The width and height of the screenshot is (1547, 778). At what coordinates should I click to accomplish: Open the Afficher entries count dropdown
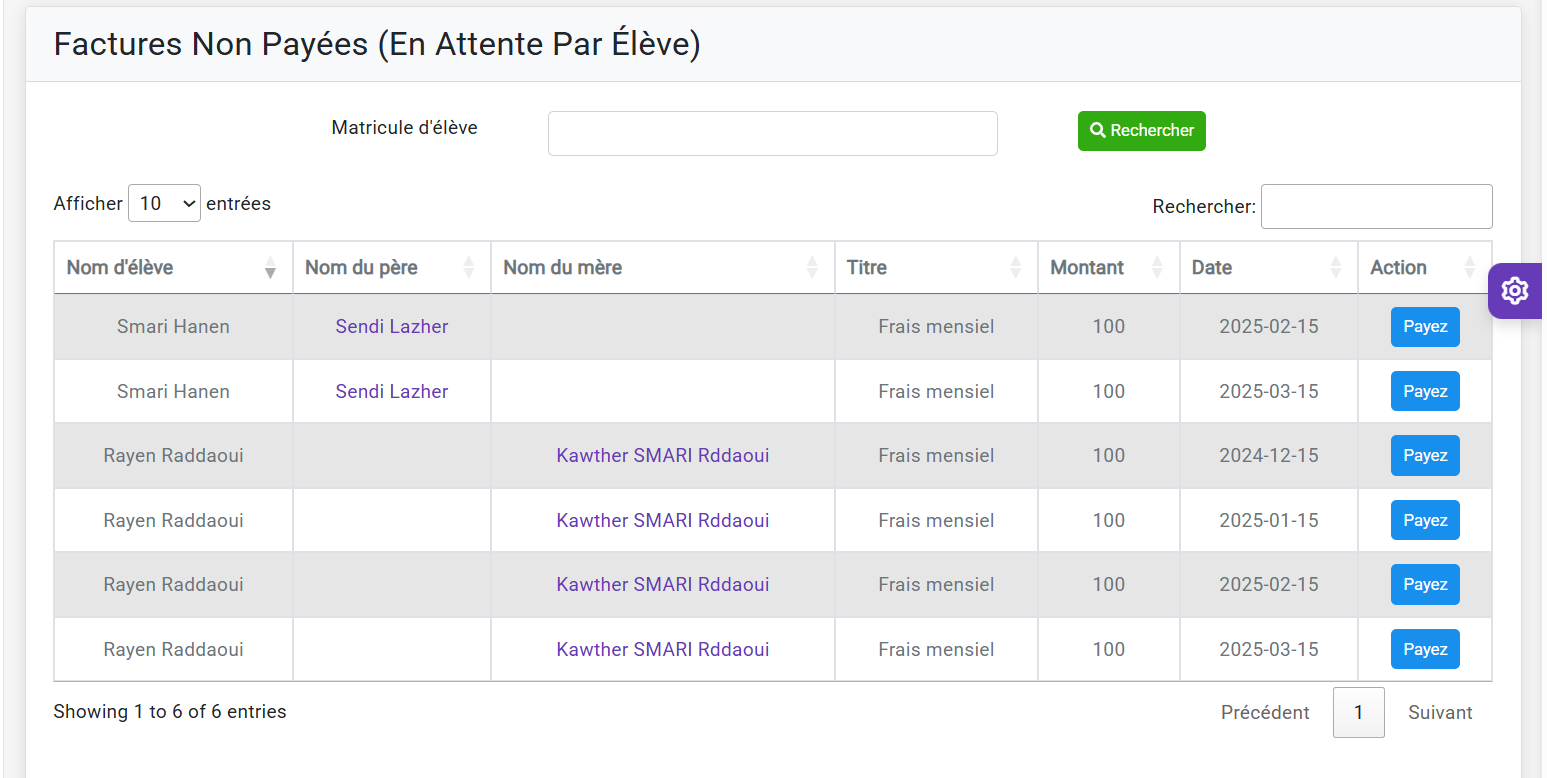point(164,203)
